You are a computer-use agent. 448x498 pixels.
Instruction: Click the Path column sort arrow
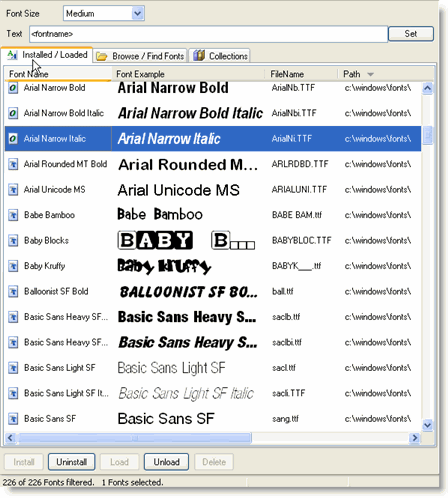[370, 74]
